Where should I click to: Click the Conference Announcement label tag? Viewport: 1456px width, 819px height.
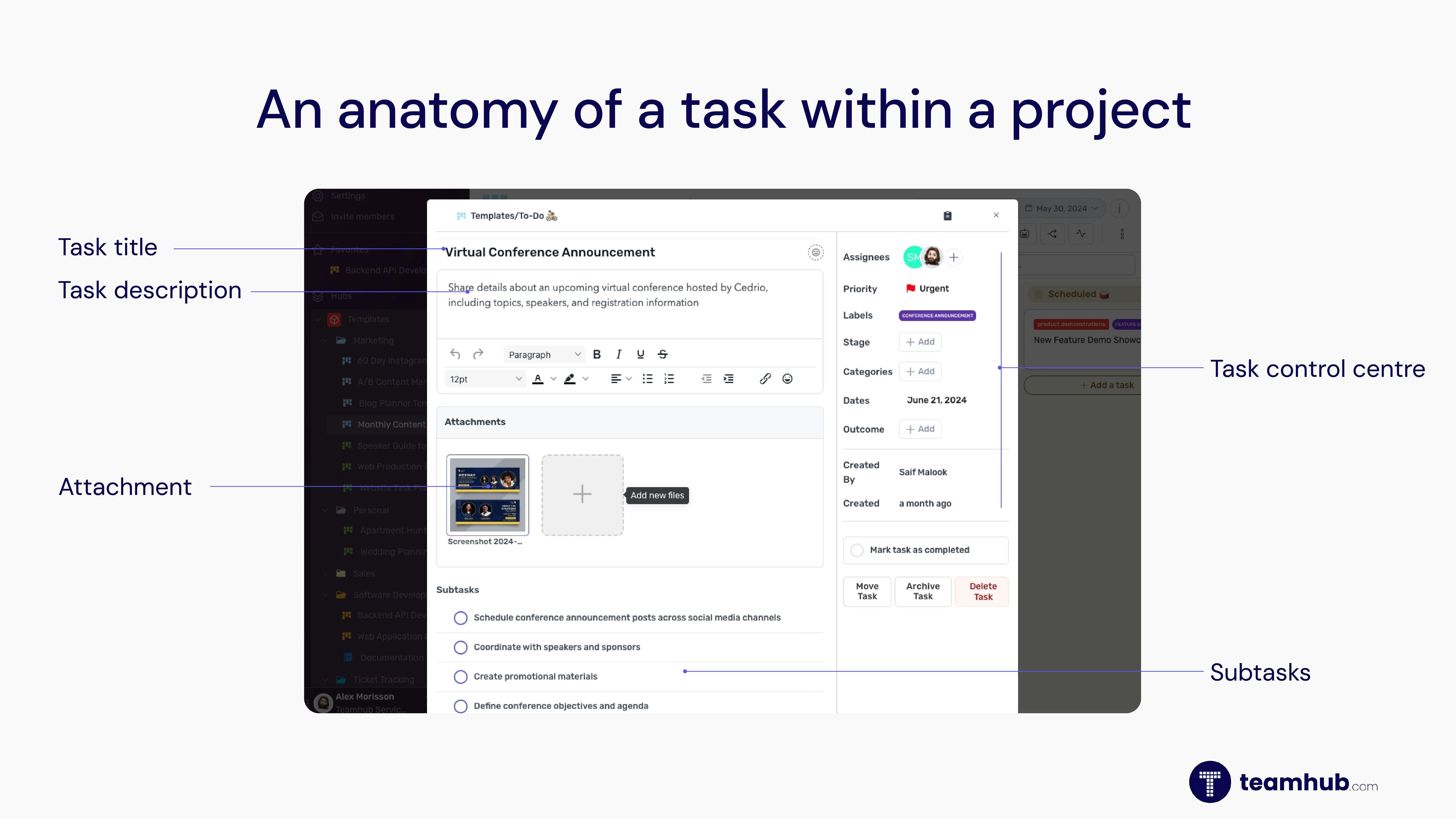point(937,315)
